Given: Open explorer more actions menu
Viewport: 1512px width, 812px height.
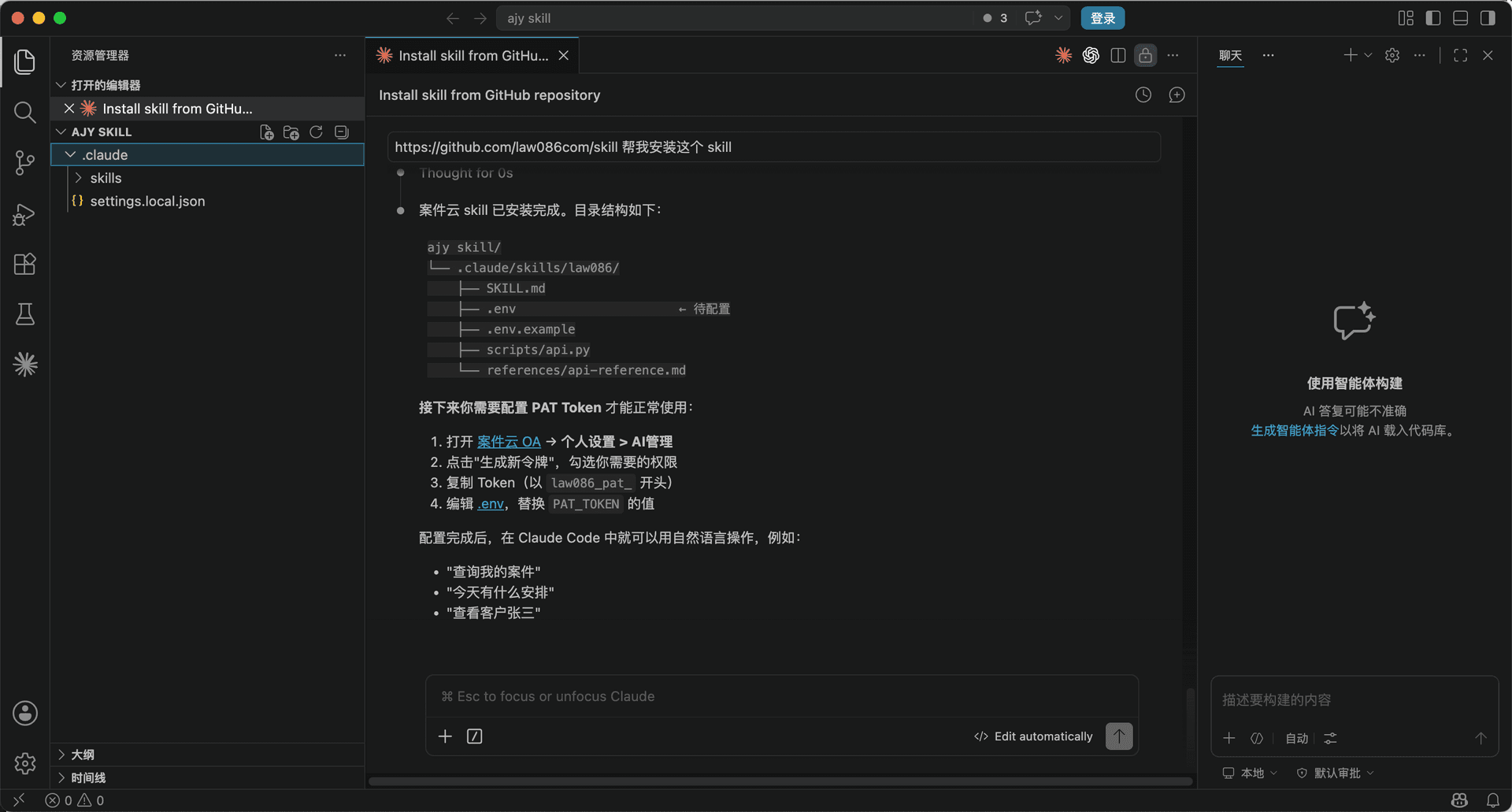Looking at the screenshot, I should (340, 55).
